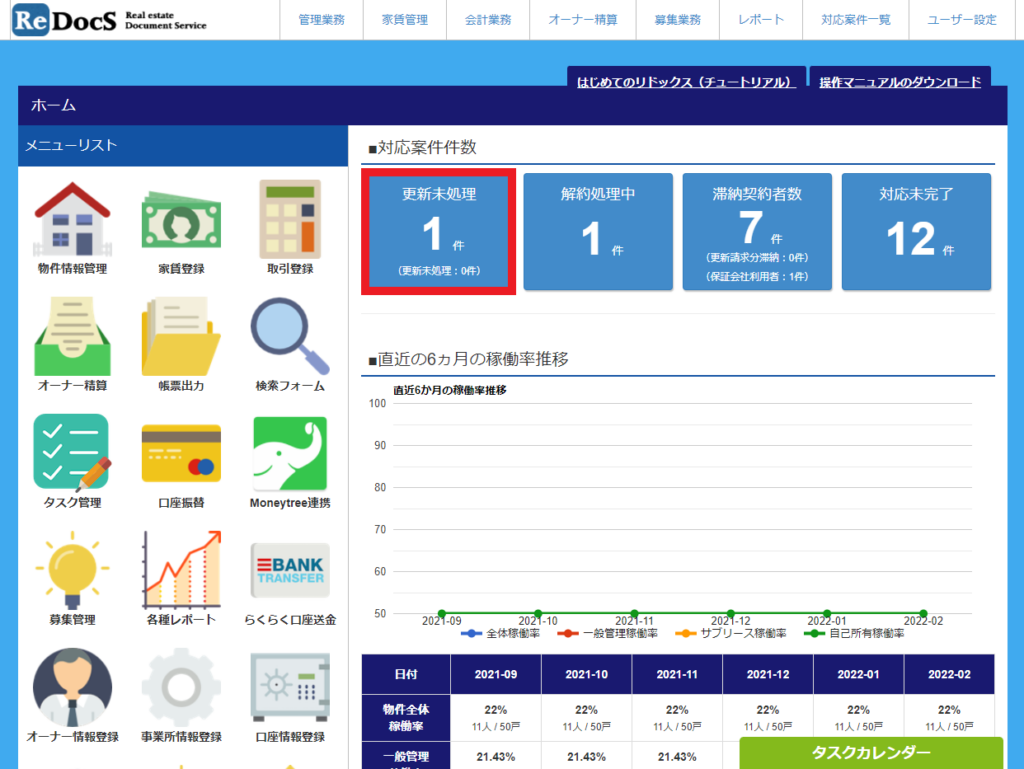Image resolution: width=1024 pixels, height=769 pixels.
Task: Open the 口座振替 credit card icon
Action: pyautogui.click(x=181, y=453)
